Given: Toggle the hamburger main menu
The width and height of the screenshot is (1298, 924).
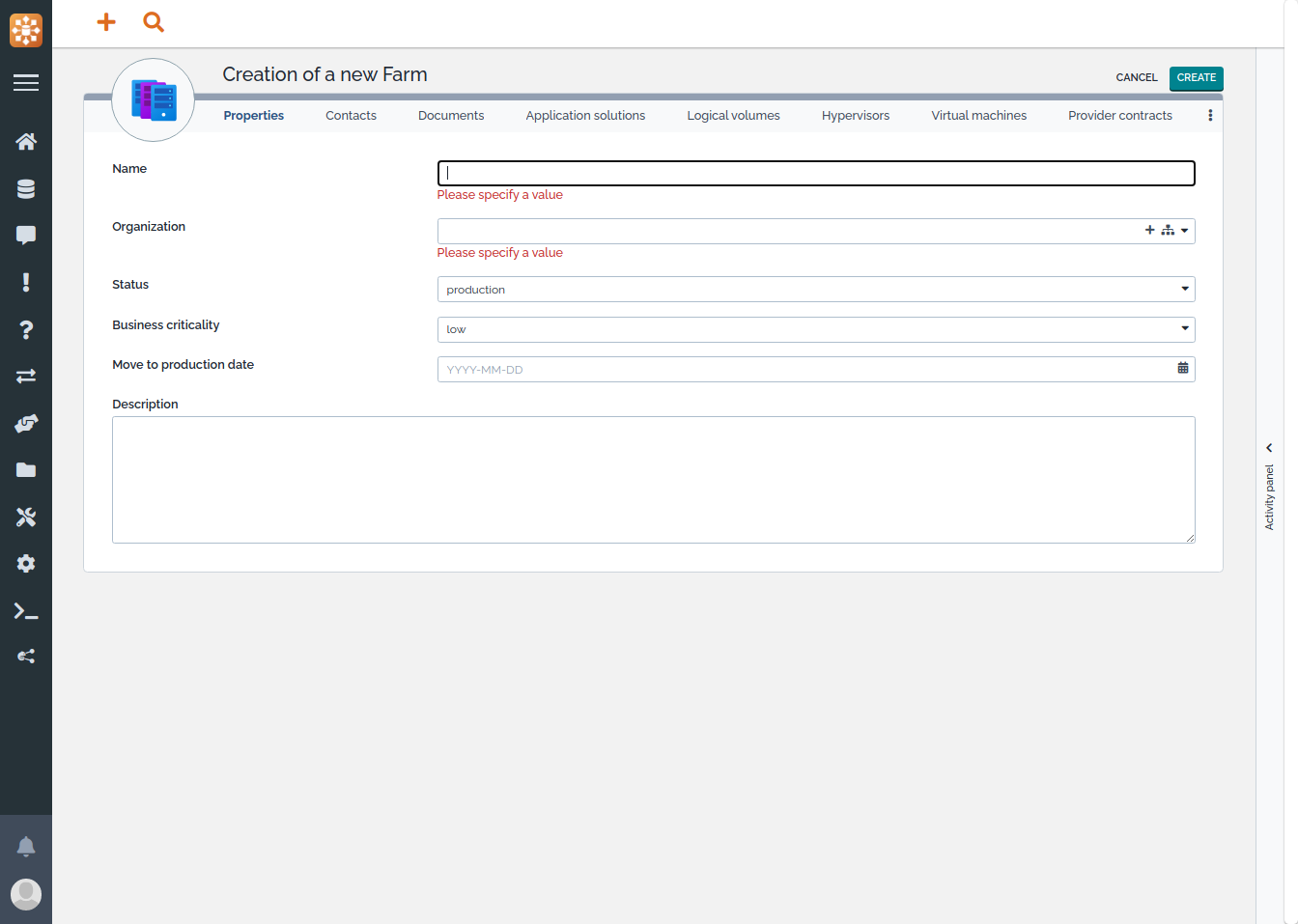Looking at the screenshot, I should click(x=26, y=83).
